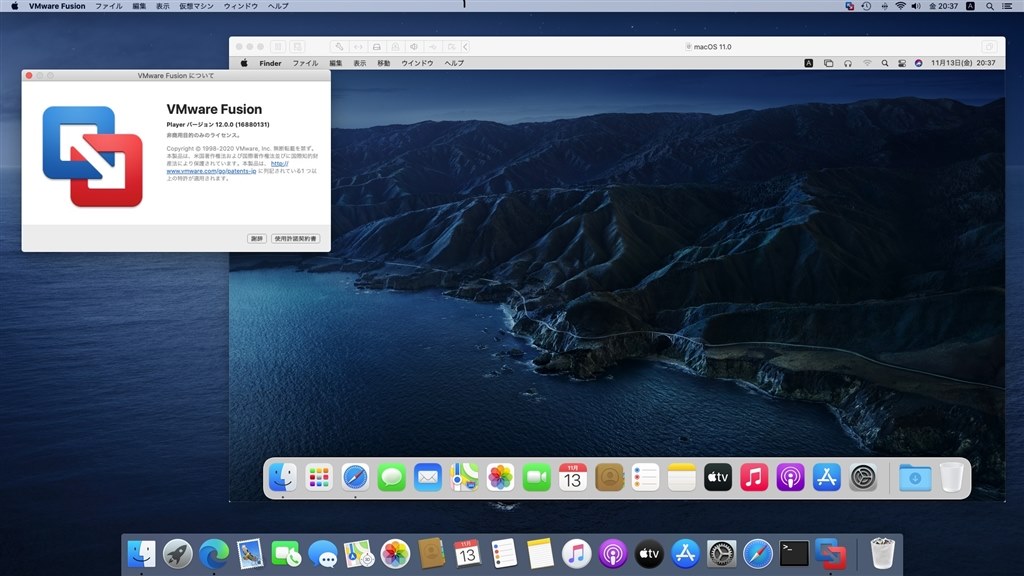This screenshot has height=576, width=1024.
Task: Open the host ウィンドウ menu
Action: tap(240, 6)
